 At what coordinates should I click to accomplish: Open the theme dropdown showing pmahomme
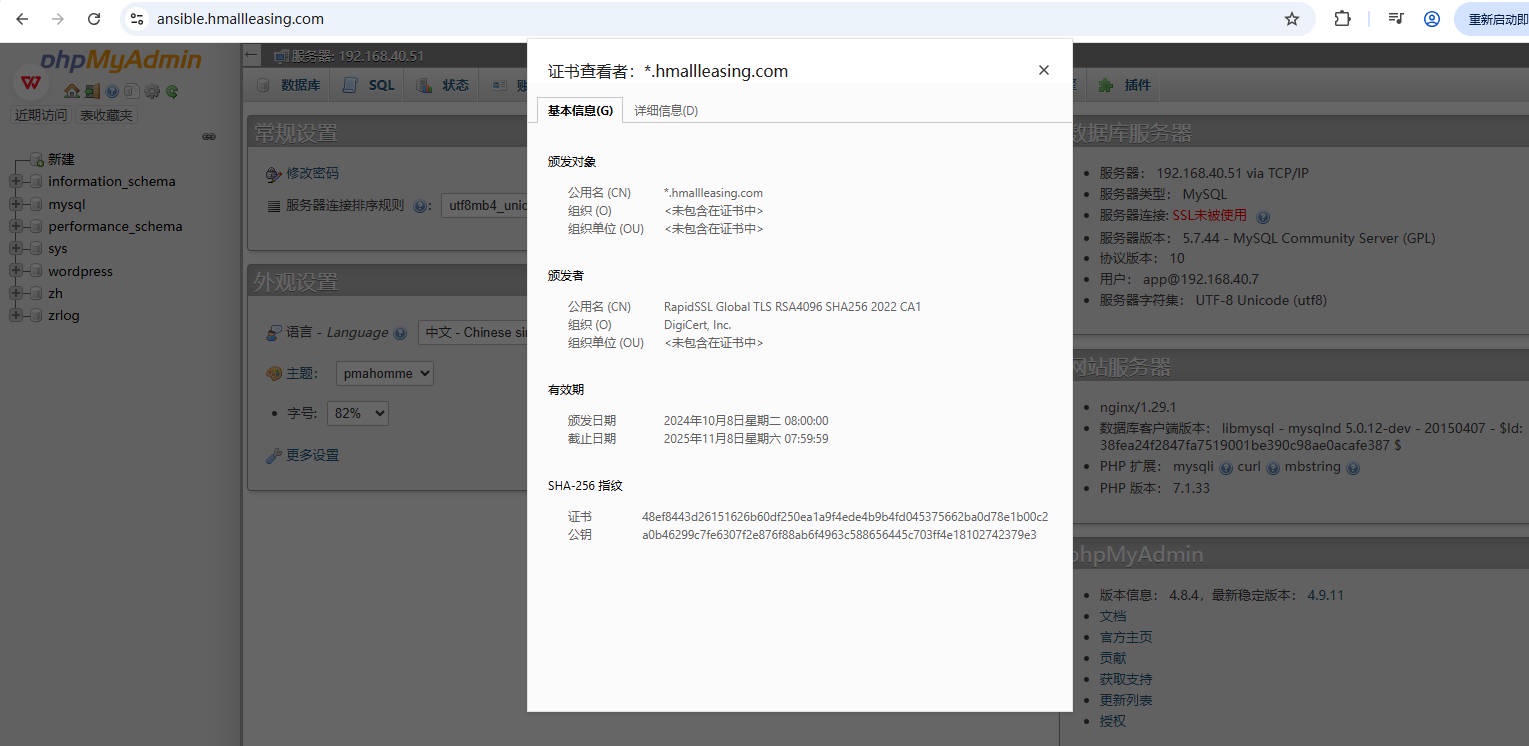[384, 373]
